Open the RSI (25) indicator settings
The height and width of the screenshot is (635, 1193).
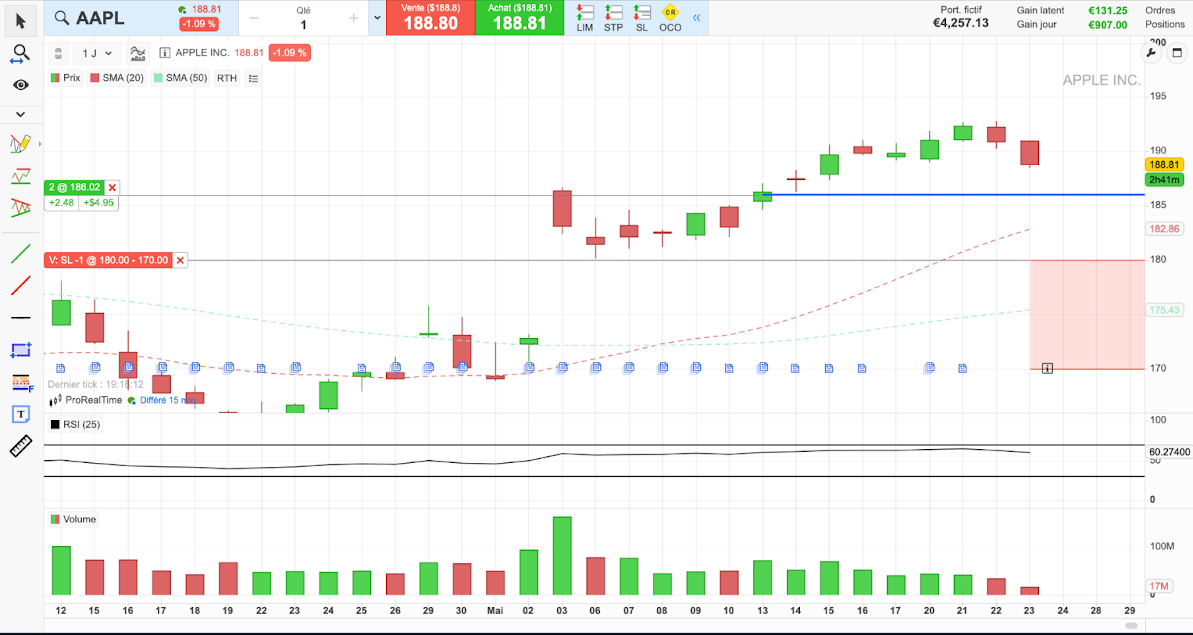point(75,424)
